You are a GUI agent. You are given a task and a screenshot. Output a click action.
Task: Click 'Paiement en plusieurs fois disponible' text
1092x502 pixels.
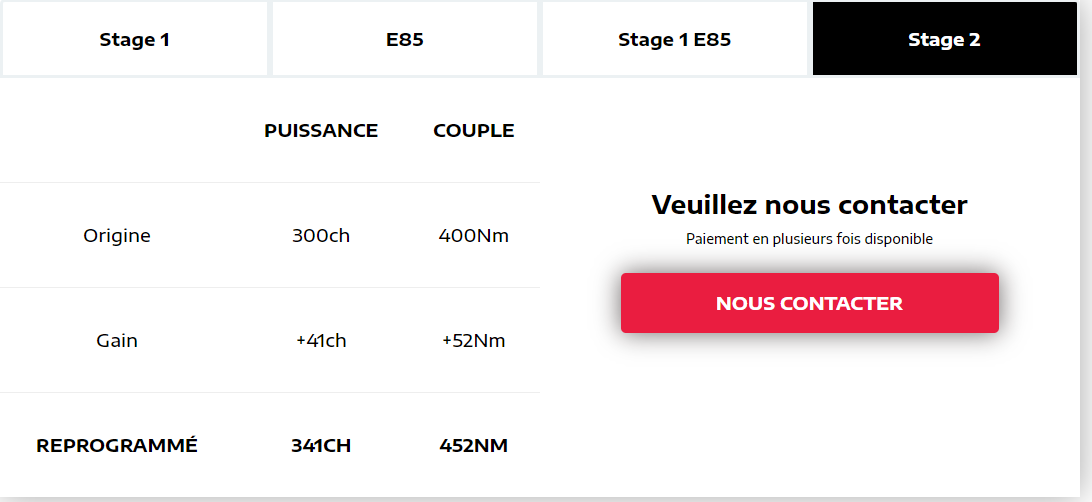click(809, 239)
